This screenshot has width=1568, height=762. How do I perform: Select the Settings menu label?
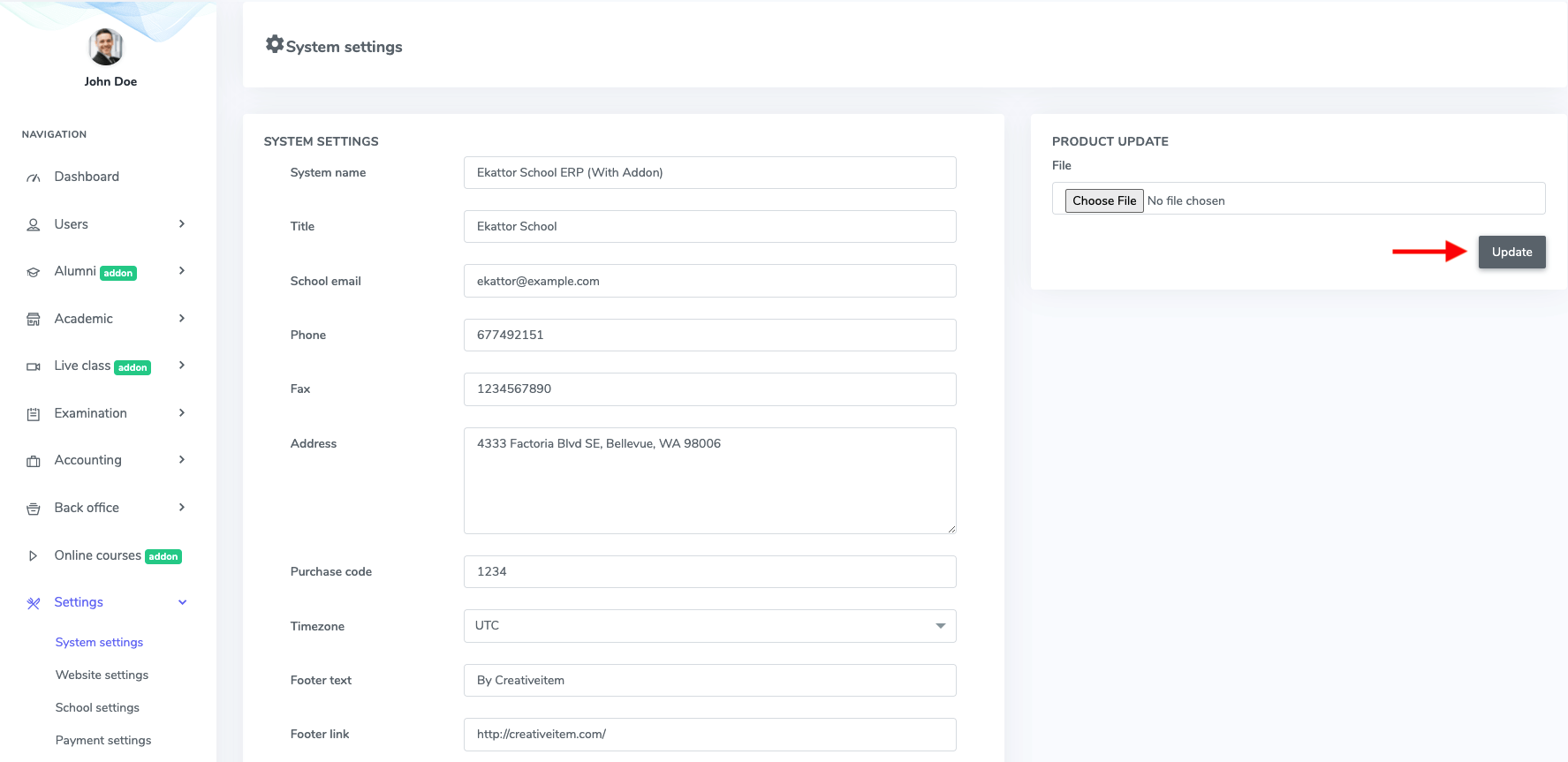pos(79,602)
